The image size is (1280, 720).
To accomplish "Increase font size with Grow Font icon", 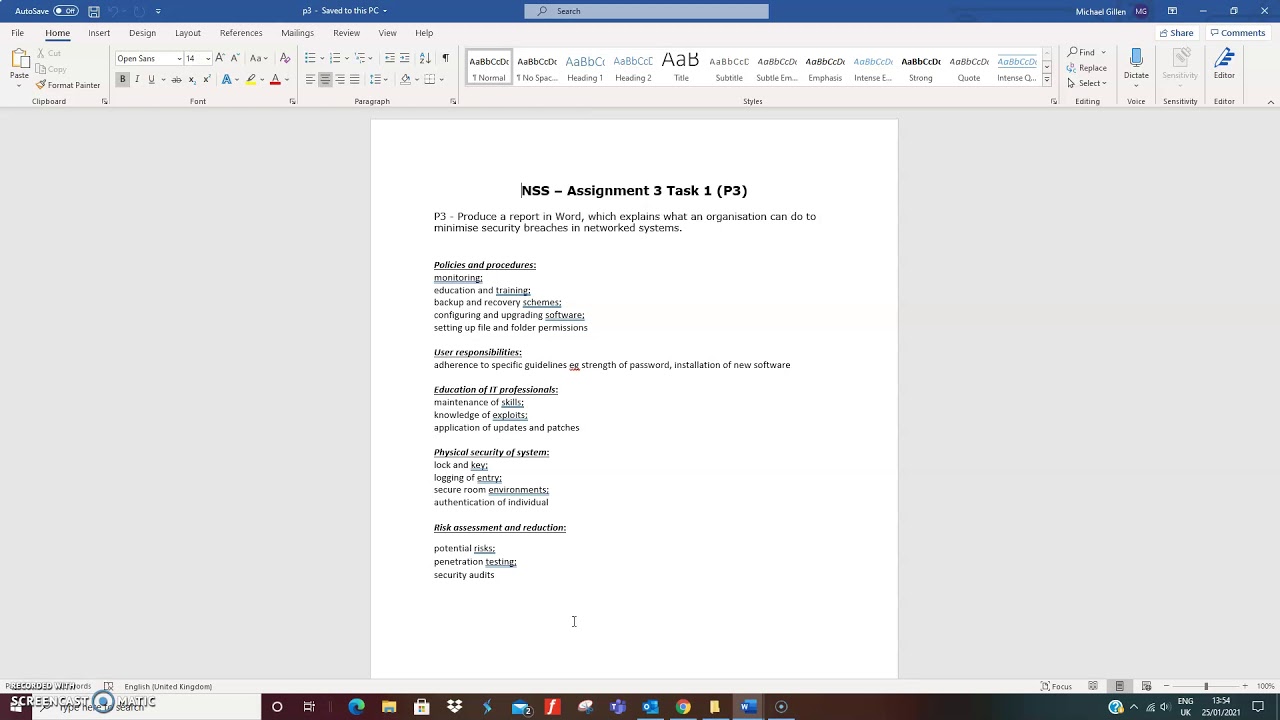I will click(220, 58).
